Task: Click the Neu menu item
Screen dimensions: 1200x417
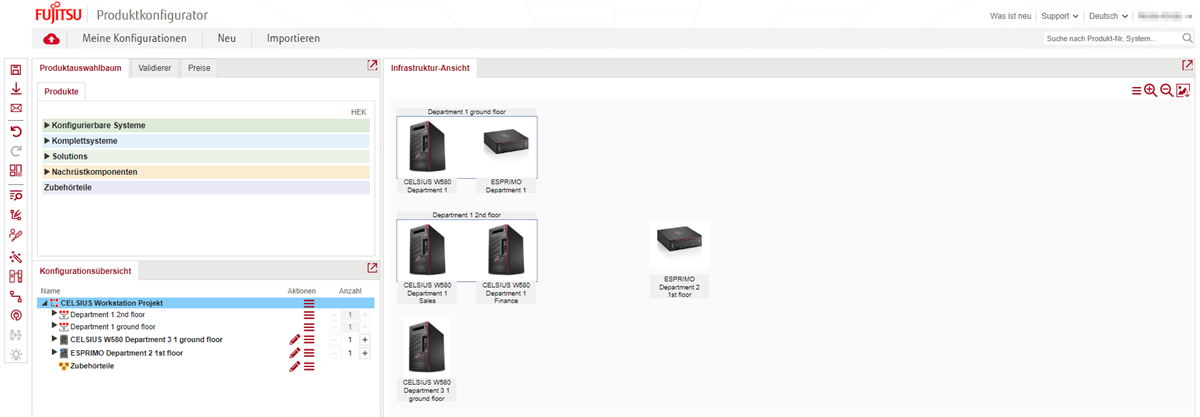Action: (227, 39)
